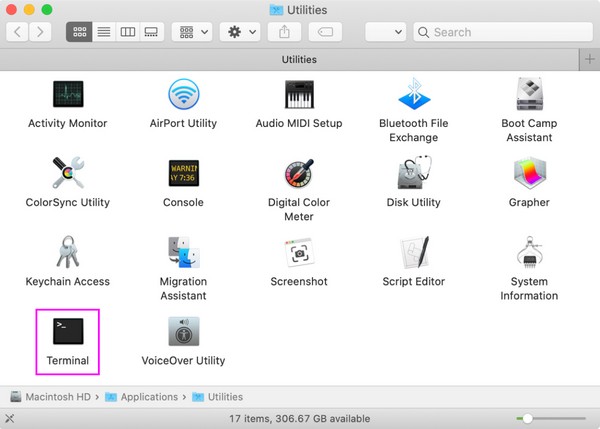The width and height of the screenshot is (600, 429).
Task: Open the gear Action menu
Action: [240, 32]
